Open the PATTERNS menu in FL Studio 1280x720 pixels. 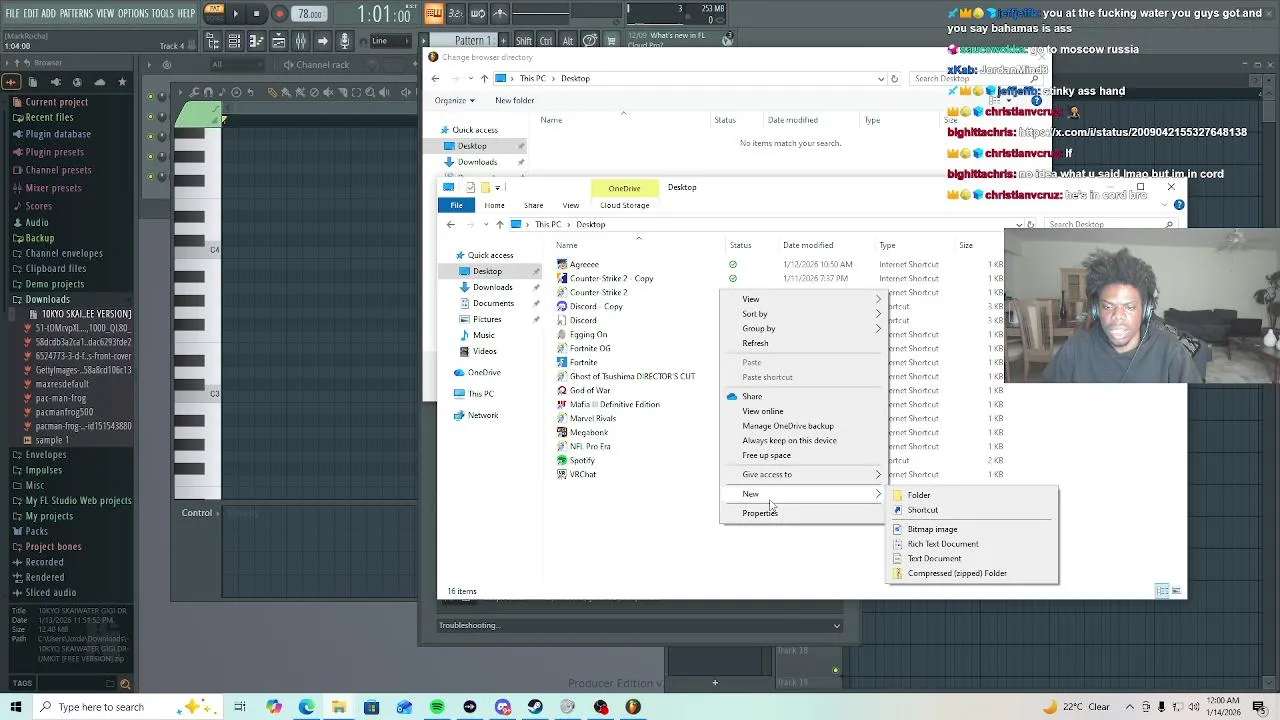click(76, 13)
